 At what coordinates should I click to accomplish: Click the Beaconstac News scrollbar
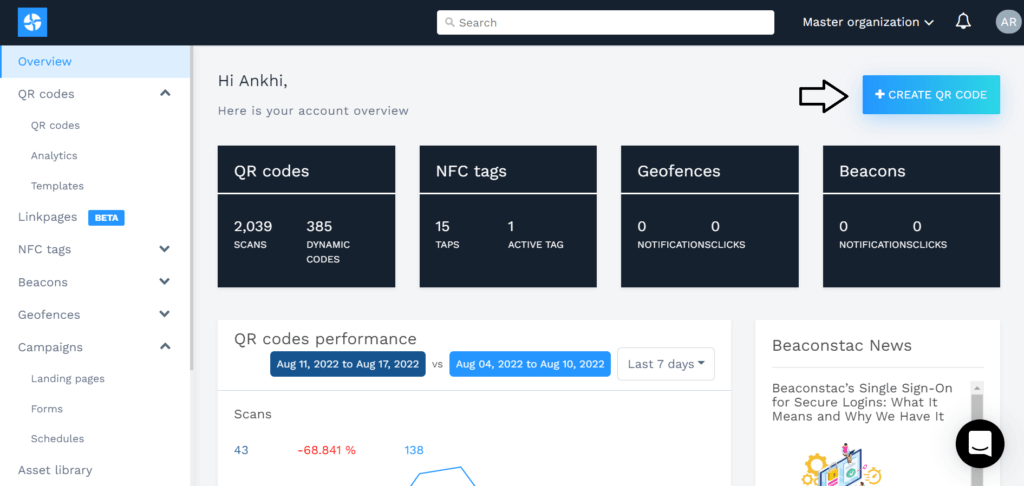(x=977, y=434)
